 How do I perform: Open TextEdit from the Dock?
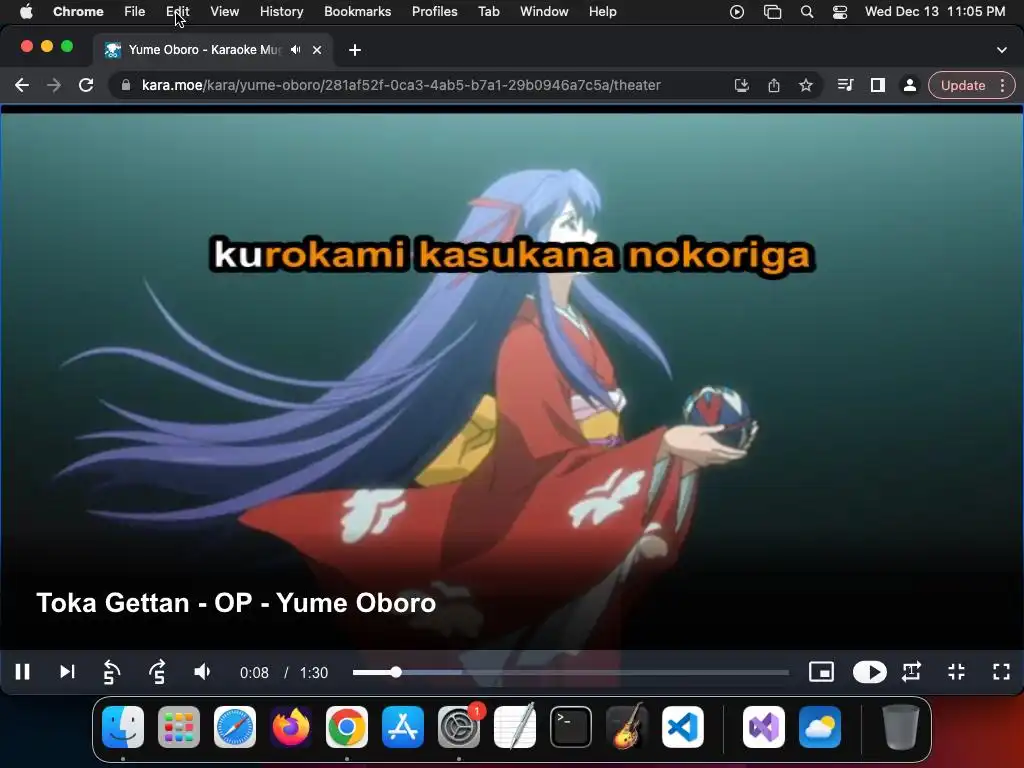[x=515, y=727]
